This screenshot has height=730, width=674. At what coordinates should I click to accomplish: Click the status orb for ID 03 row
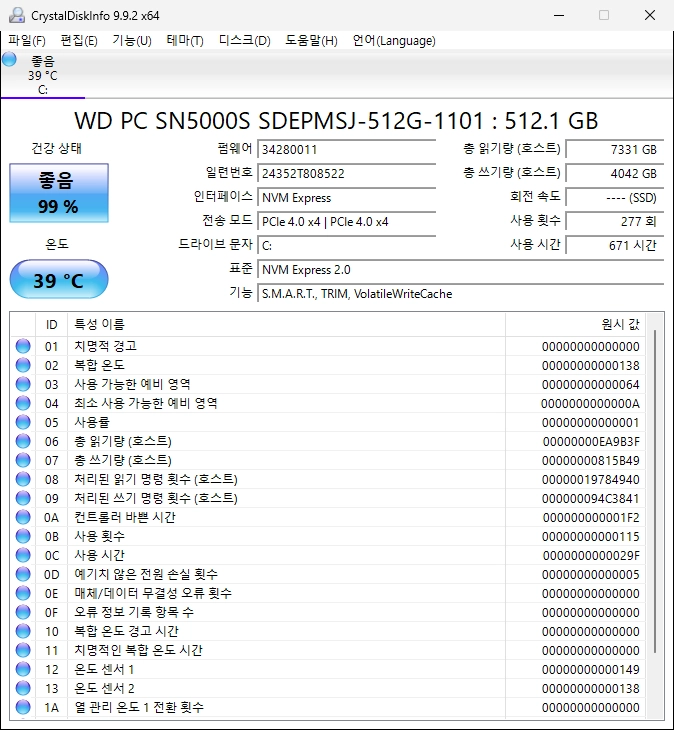pos(23,385)
